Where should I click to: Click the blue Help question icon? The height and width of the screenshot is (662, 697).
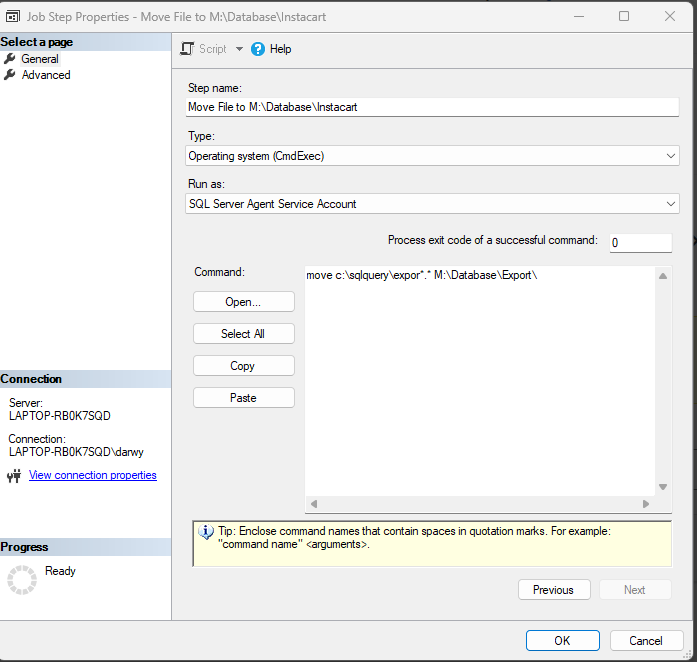tap(258, 48)
